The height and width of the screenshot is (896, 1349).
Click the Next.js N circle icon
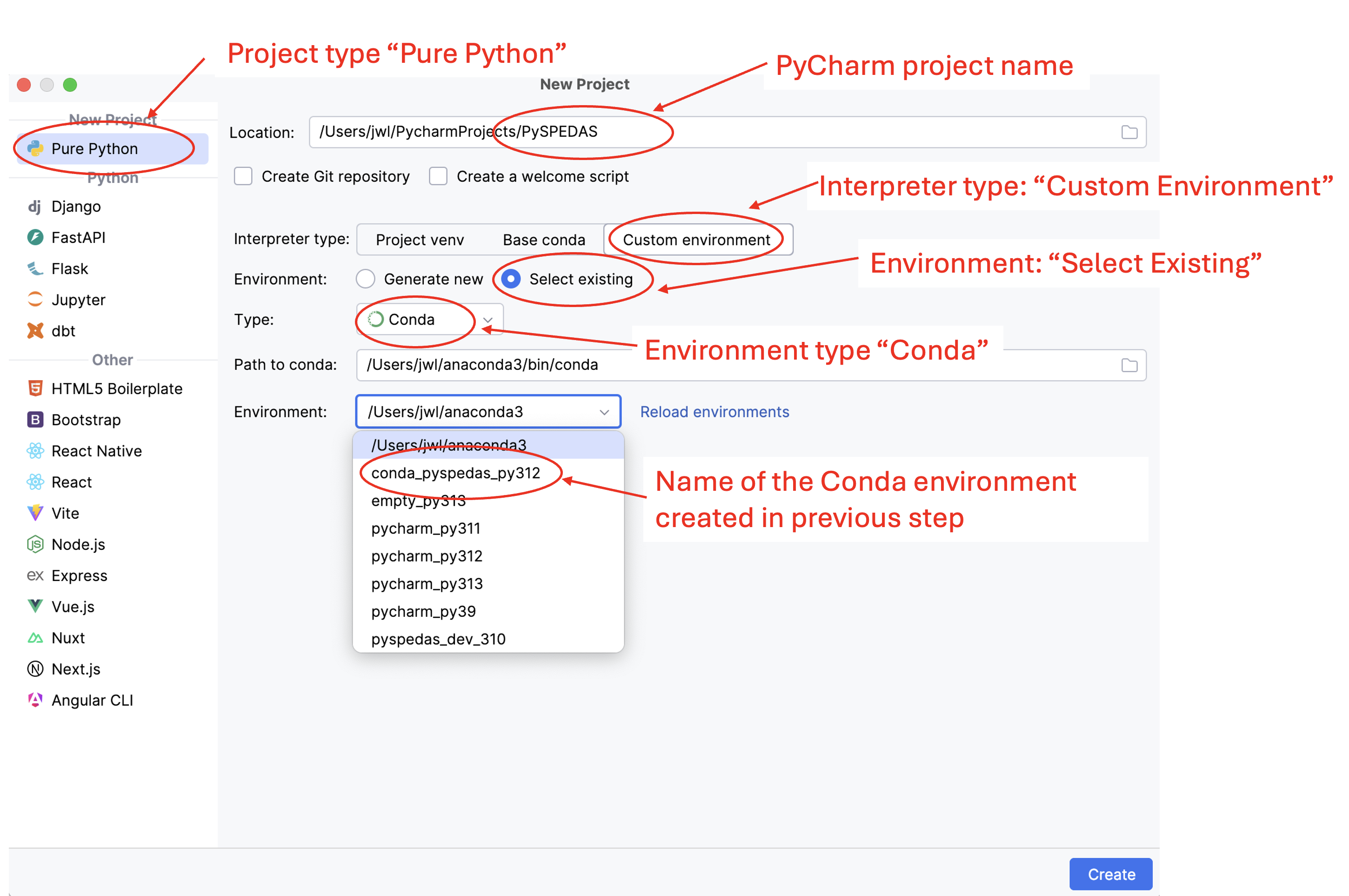[x=35, y=669]
